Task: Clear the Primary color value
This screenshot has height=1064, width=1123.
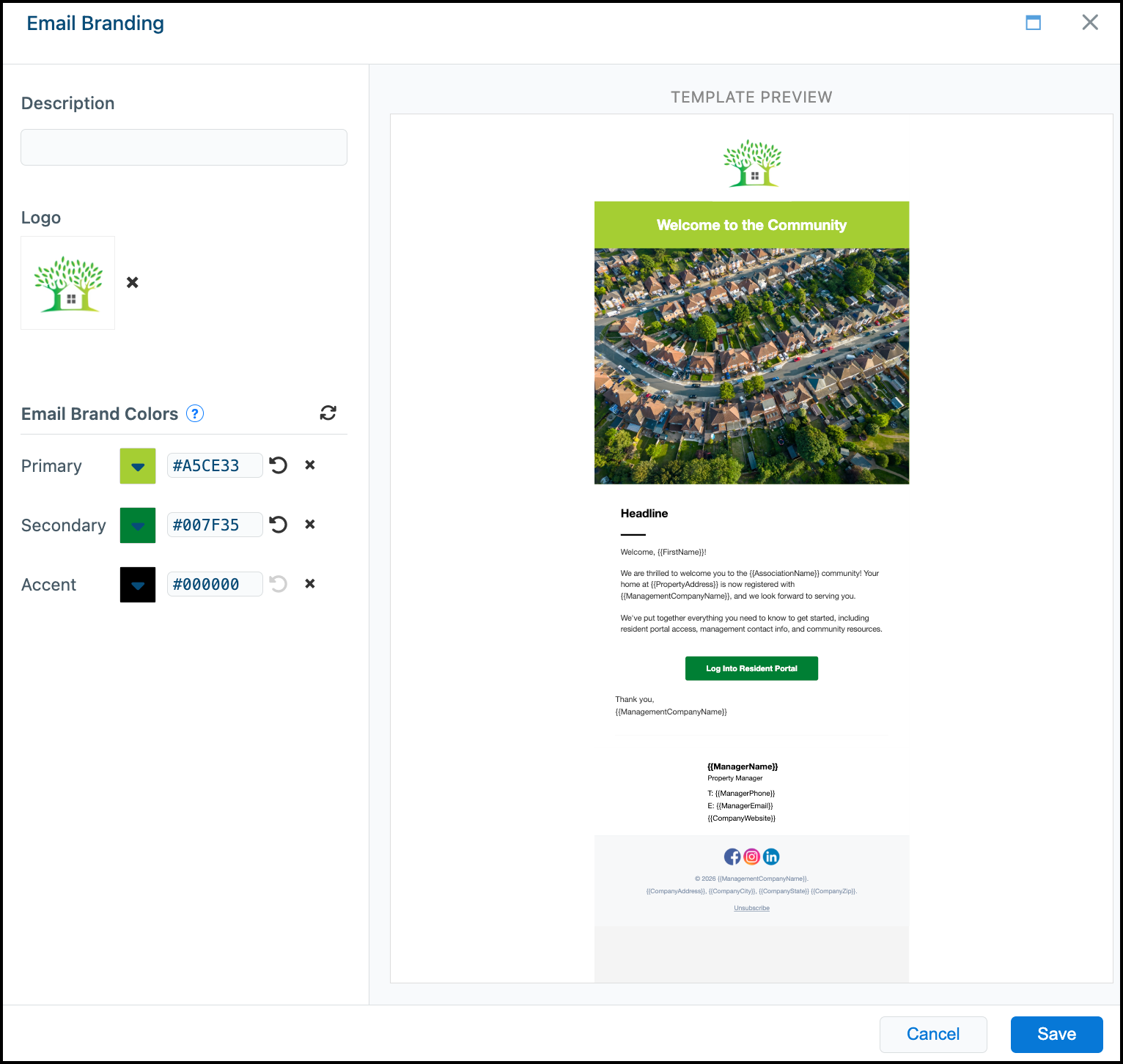Action: coord(310,465)
